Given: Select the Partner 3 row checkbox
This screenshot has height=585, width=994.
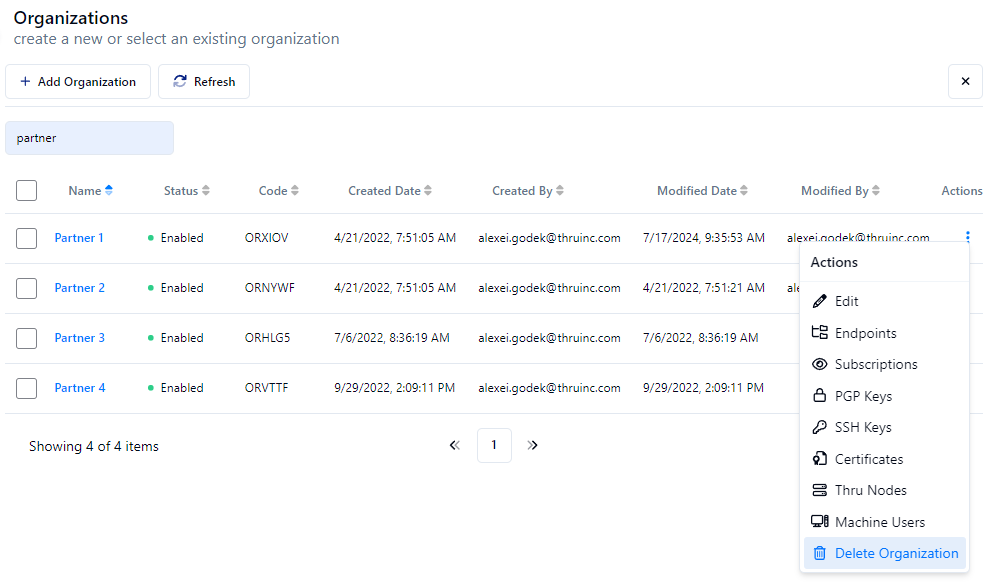Looking at the screenshot, I should (27, 338).
